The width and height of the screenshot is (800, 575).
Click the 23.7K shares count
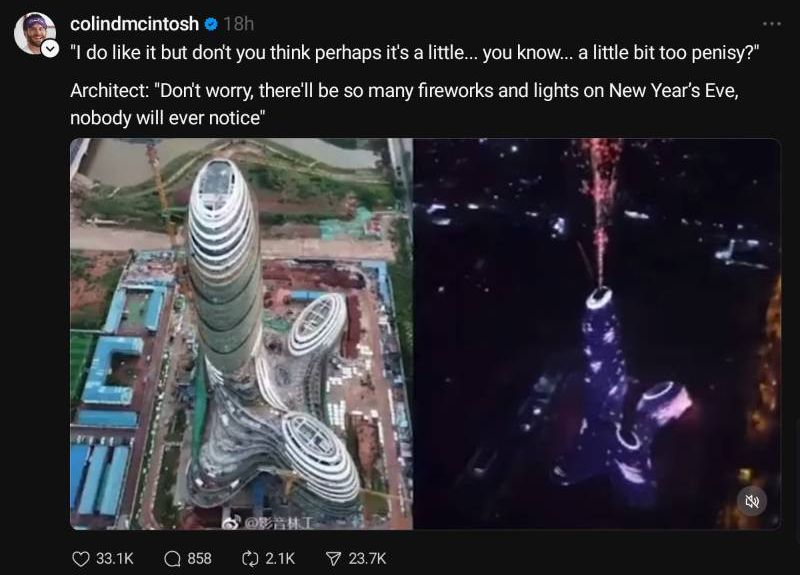pos(367,558)
